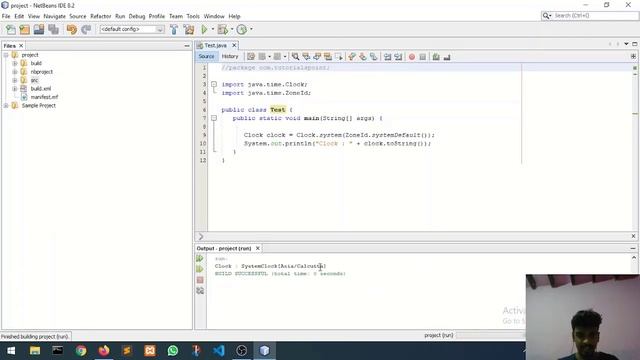Image resolution: width=640 pixels, height=360 pixels.
Task: Click the green Run Project button
Action: 204,29
